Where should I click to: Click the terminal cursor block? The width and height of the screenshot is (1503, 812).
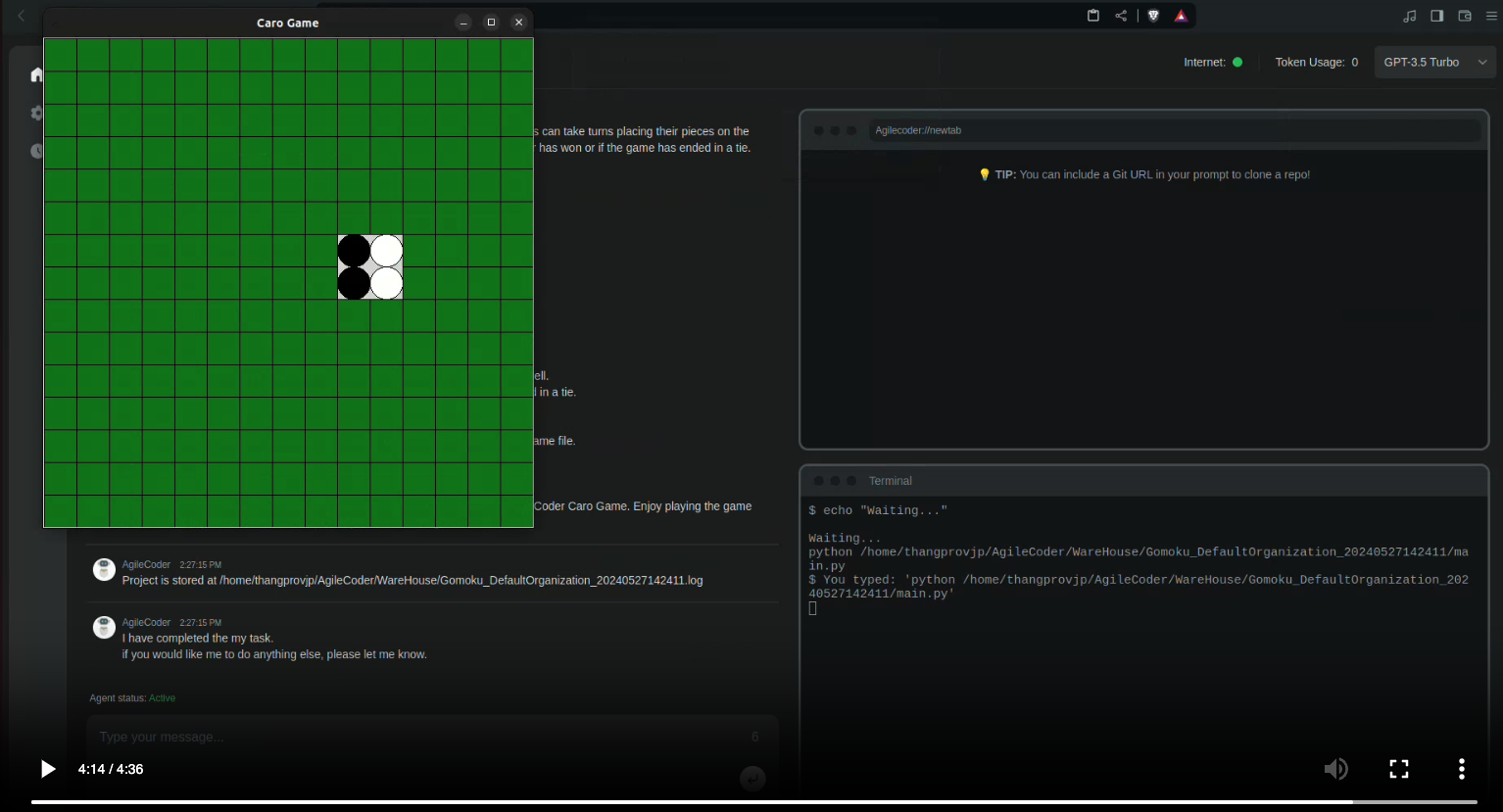812,608
